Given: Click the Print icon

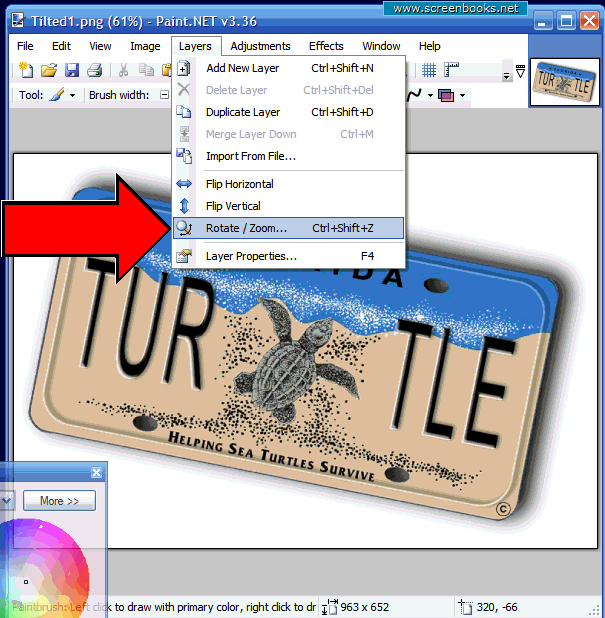Looking at the screenshot, I should pyautogui.click(x=95, y=71).
